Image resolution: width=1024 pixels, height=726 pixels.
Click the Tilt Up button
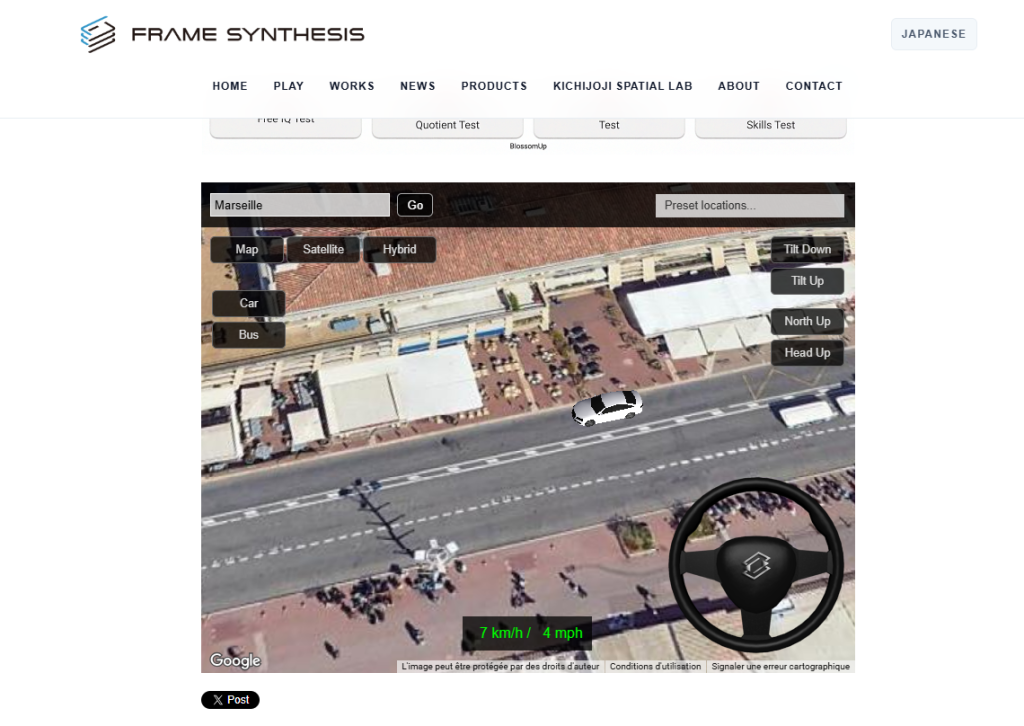807,281
